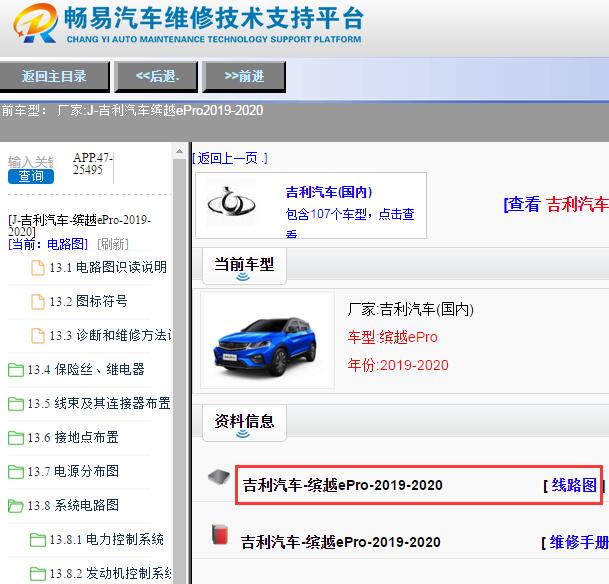
Task: Go forward with >>前进 button
Action: coord(244,76)
